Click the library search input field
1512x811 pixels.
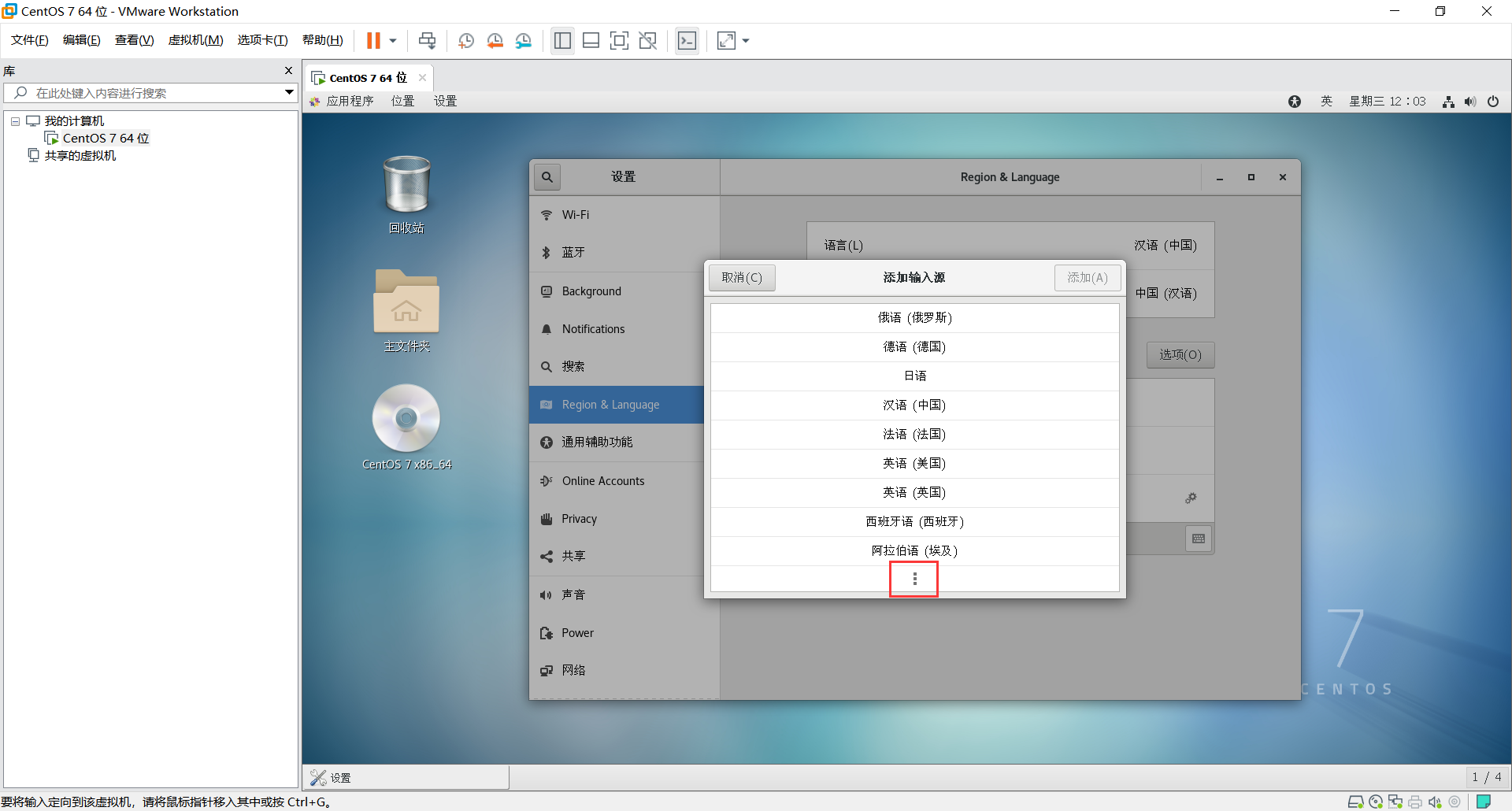(150, 93)
